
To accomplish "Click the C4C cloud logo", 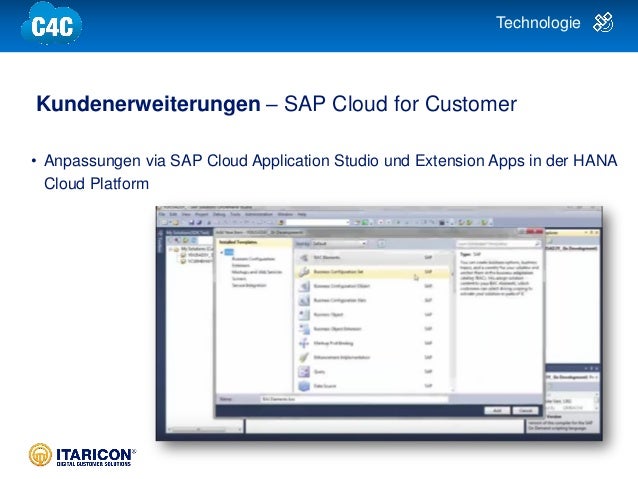I will click(x=52, y=24).
